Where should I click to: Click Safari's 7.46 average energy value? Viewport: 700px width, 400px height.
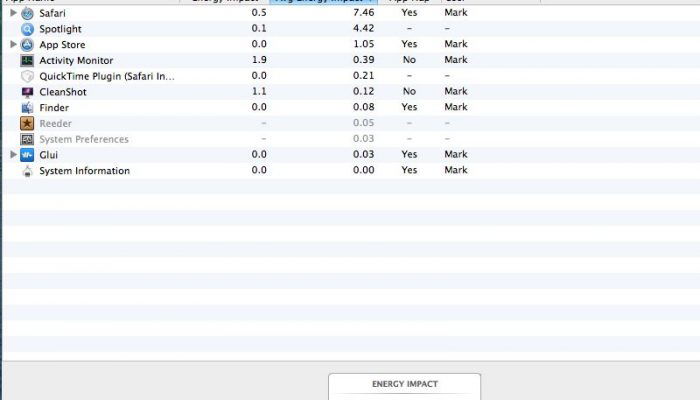pos(363,12)
